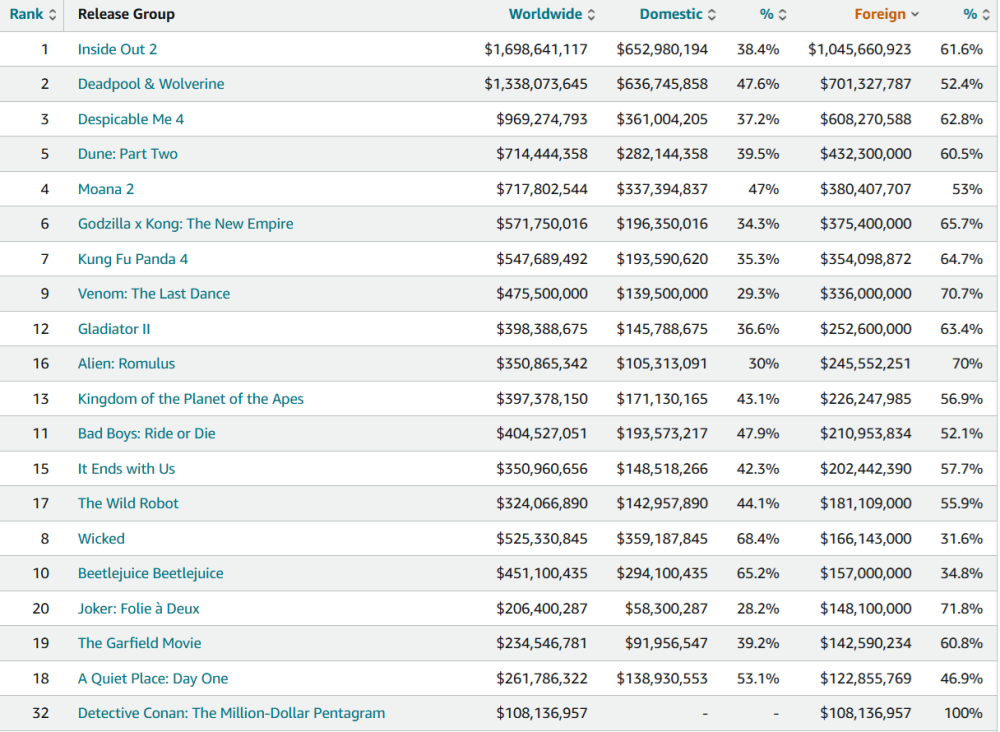Viewport: 1000px width, 732px height.
Task: Click A Quiet Place: Day One link
Action: [153, 679]
